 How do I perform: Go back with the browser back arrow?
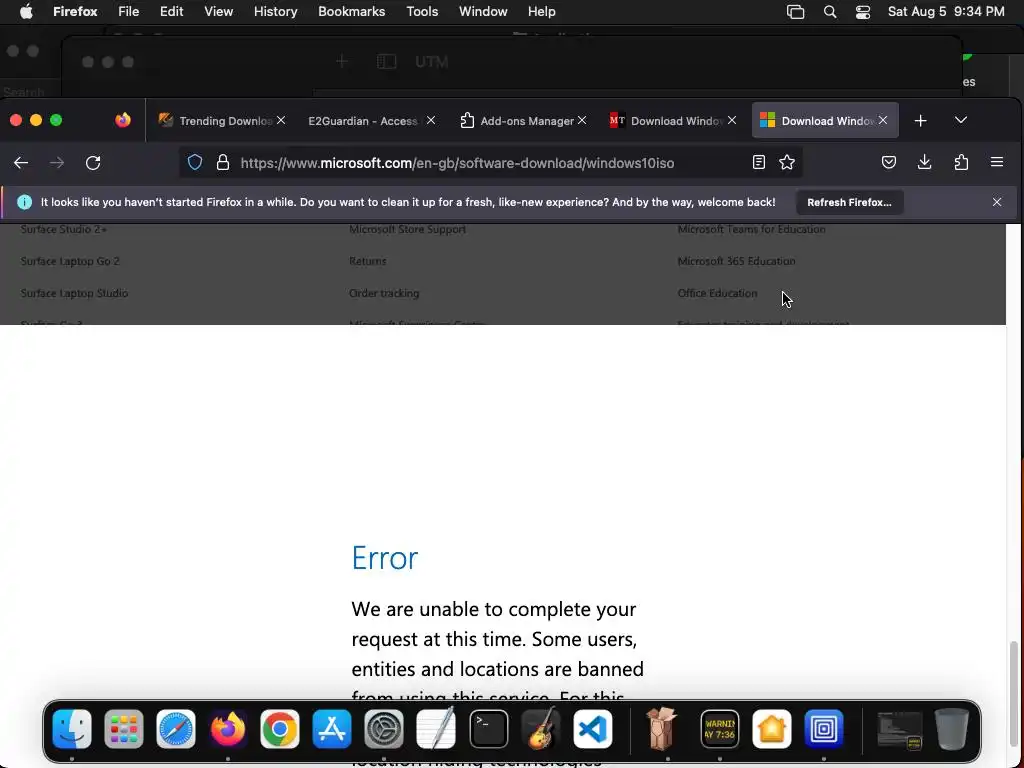pos(21,163)
